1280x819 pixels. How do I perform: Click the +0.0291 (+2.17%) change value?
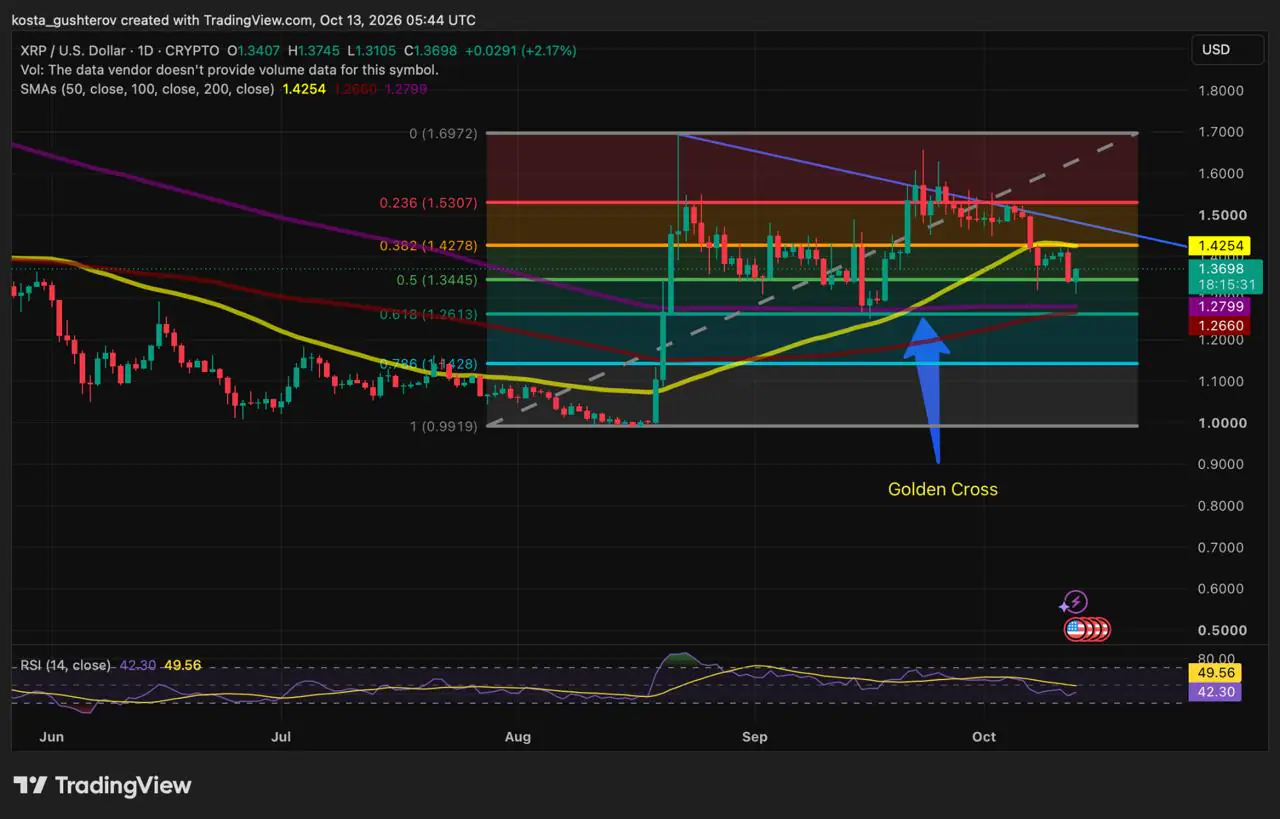tap(519, 50)
